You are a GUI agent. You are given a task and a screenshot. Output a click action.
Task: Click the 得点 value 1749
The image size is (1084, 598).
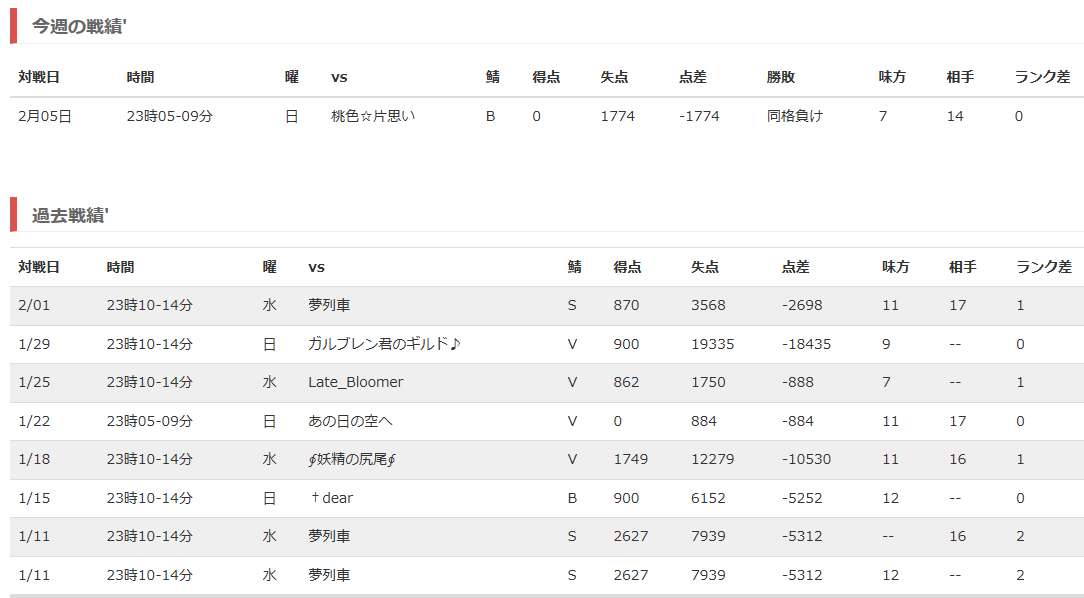tap(630, 459)
